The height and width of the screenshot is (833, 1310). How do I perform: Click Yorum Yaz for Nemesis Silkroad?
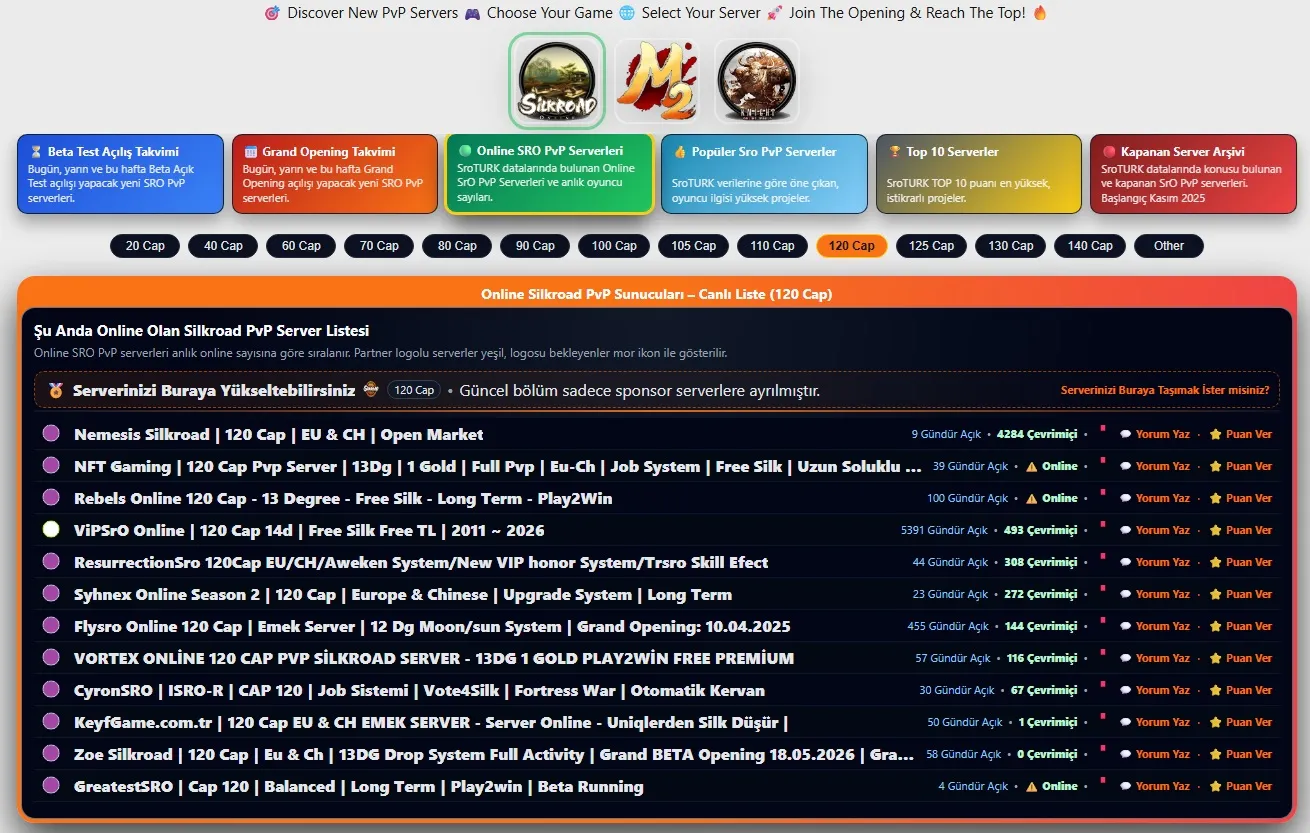pos(1155,434)
